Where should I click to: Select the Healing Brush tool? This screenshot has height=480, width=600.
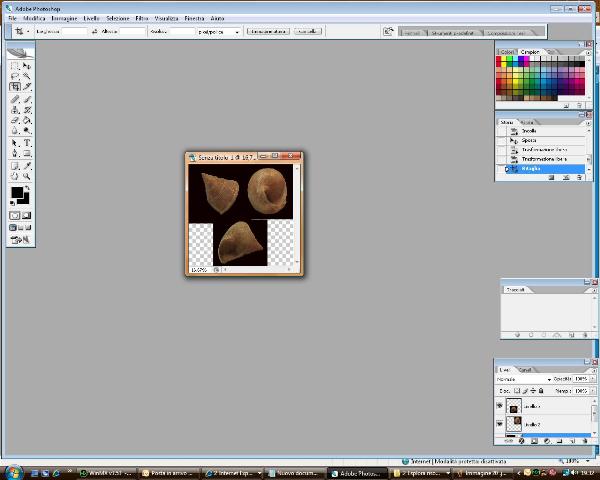tap(15, 100)
